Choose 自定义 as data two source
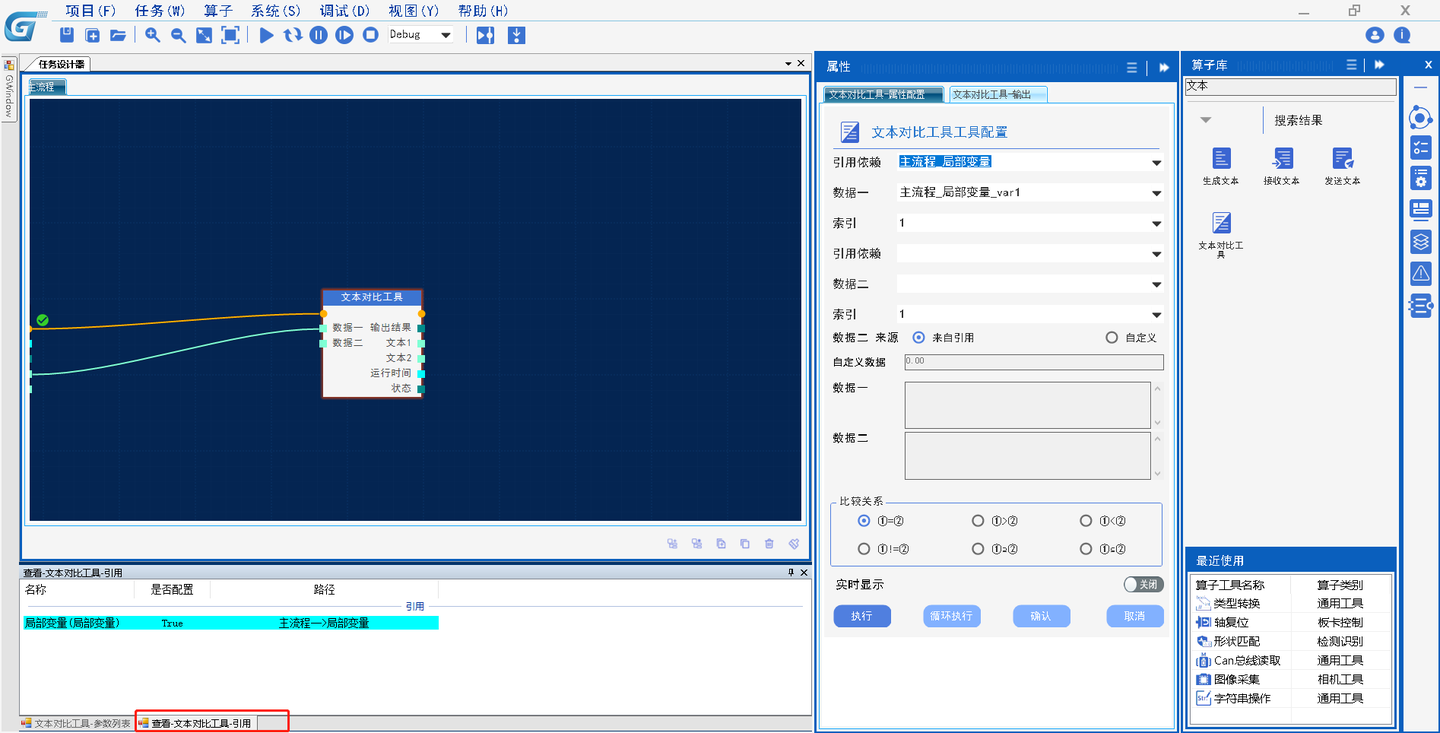 [x=1111, y=338]
